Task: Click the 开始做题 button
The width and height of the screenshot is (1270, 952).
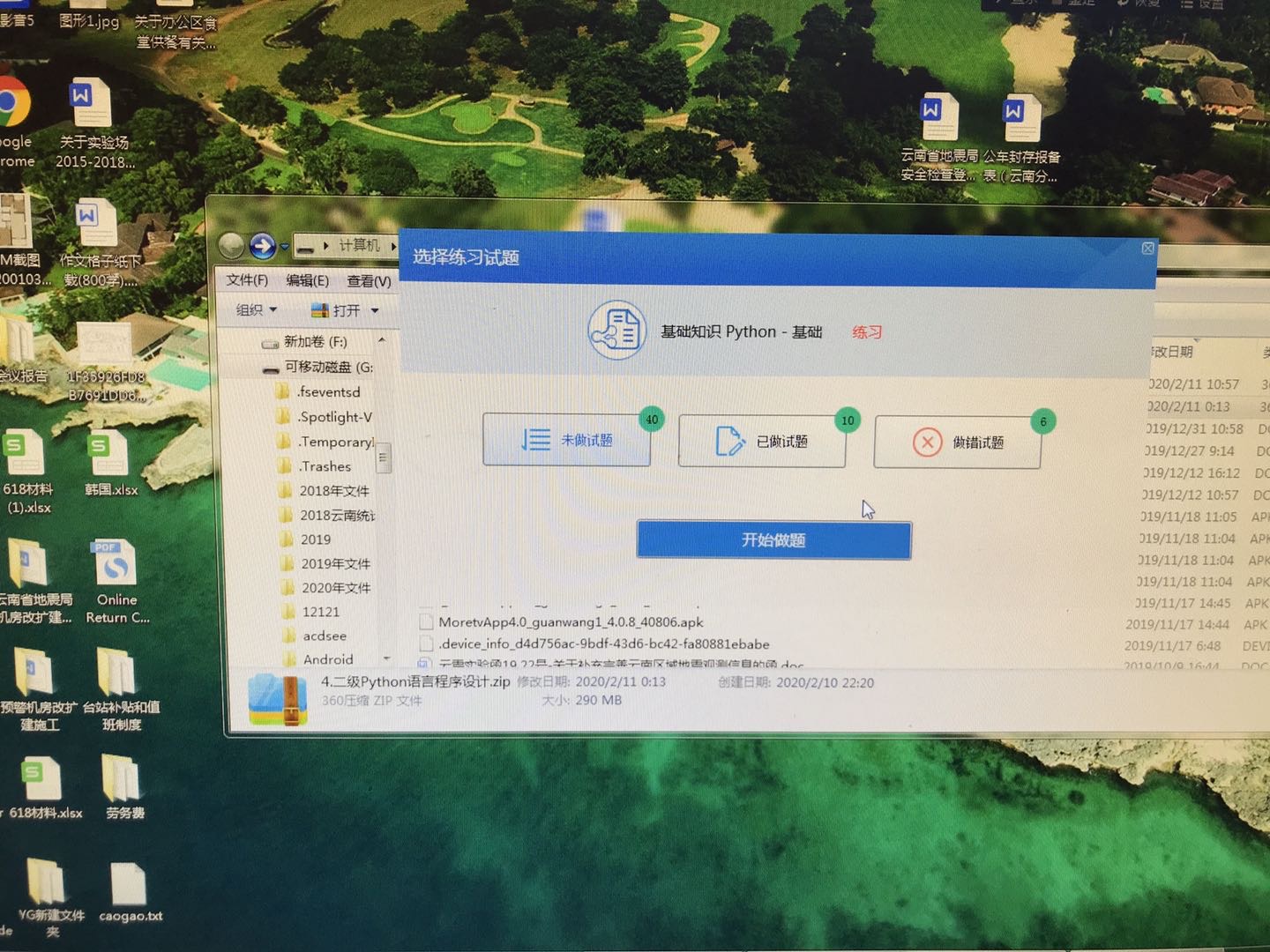Action: [773, 540]
